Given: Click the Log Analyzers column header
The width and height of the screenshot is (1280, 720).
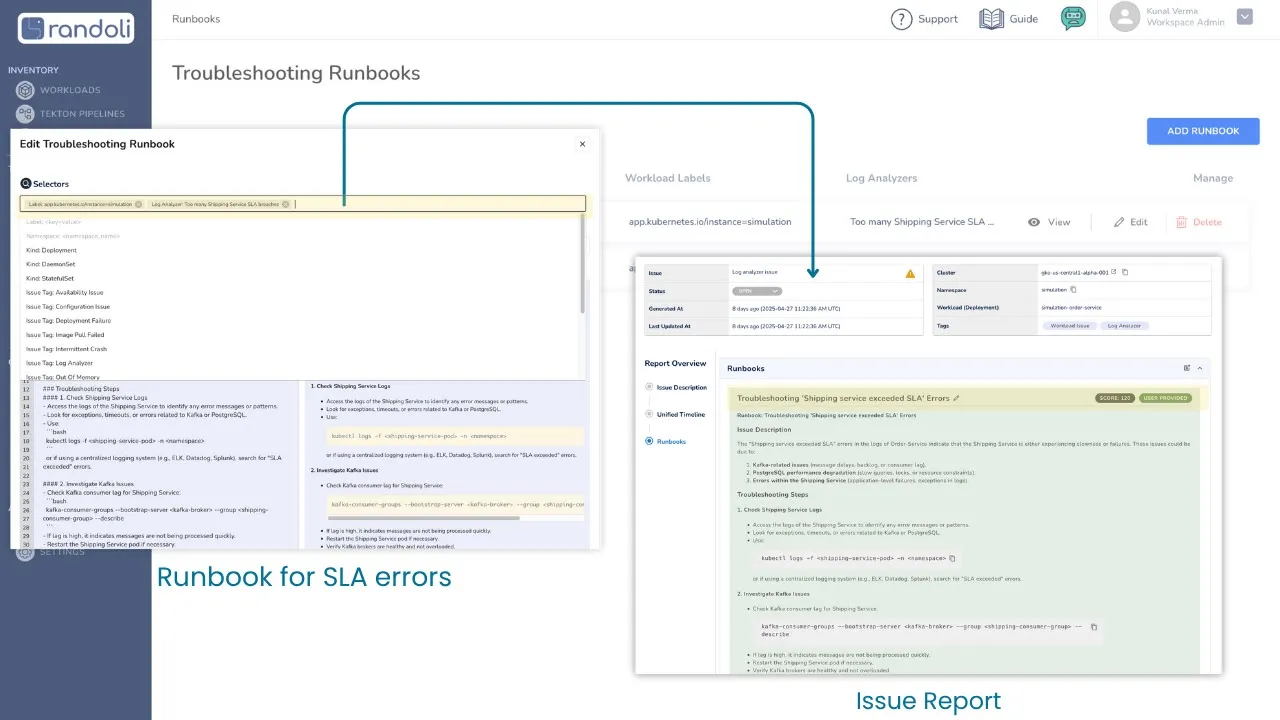Looking at the screenshot, I should [x=881, y=178].
